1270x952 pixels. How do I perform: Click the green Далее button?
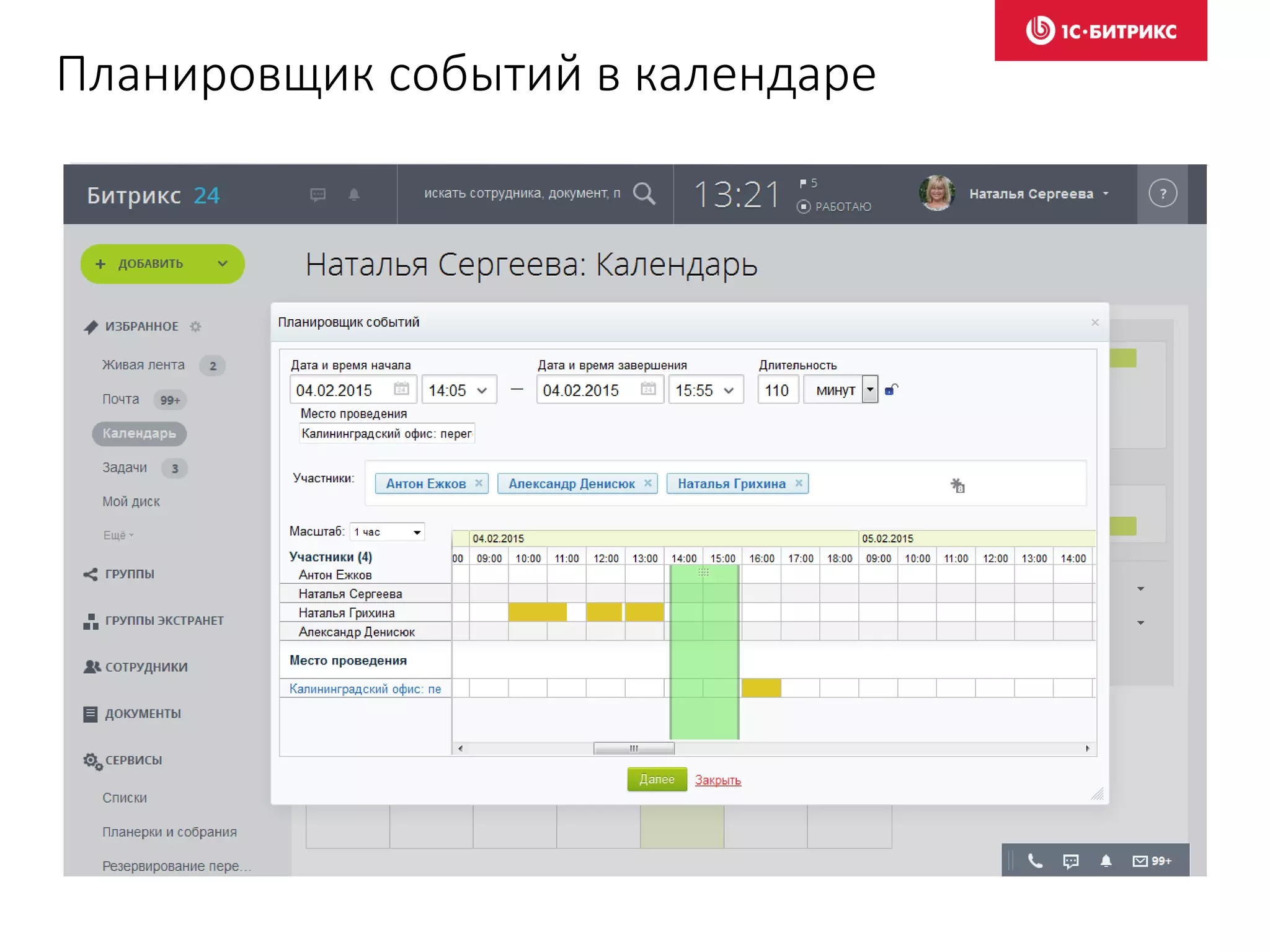click(657, 779)
